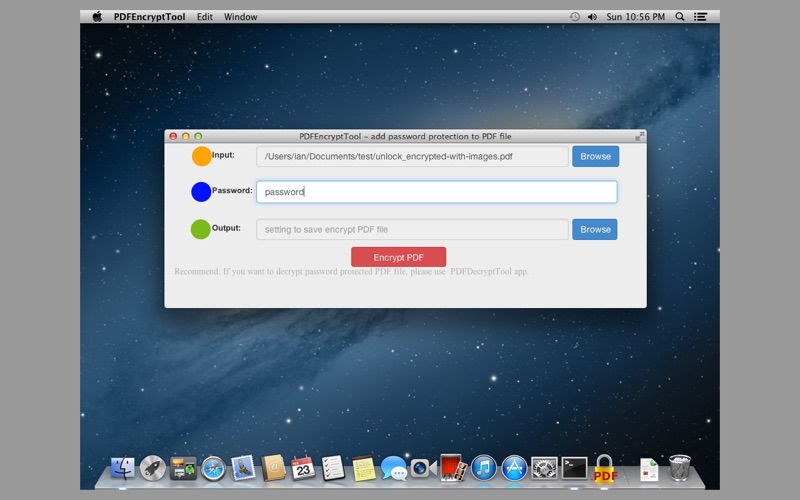800x500 pixels.
Task: Click the orange circle beside Input
Action: pos(202,156)
